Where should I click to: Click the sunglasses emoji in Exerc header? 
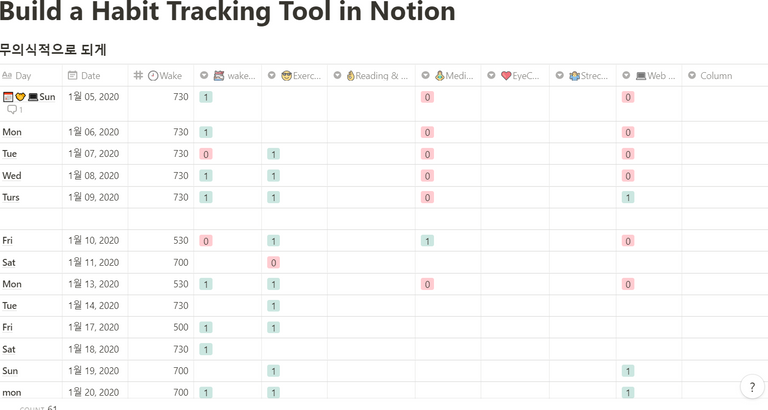click(x=287, y=76)
